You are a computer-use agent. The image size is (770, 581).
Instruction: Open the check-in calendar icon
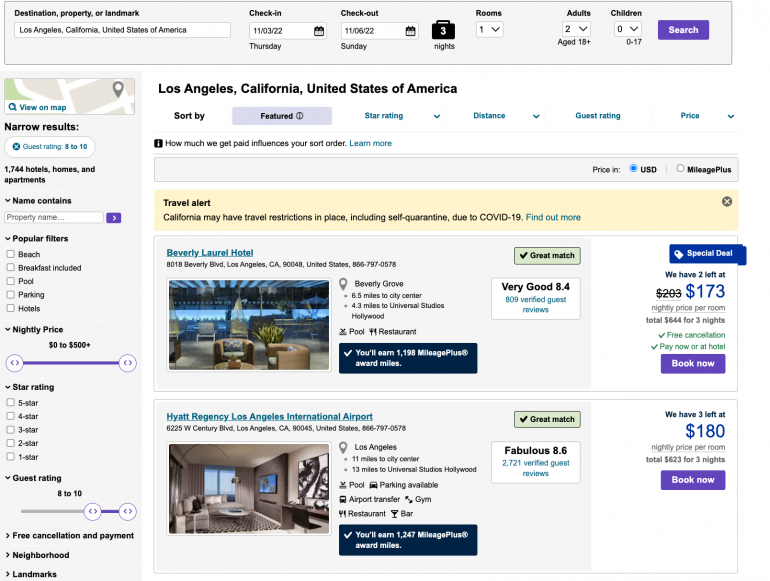pyautogui.click(x=319, y=31)
